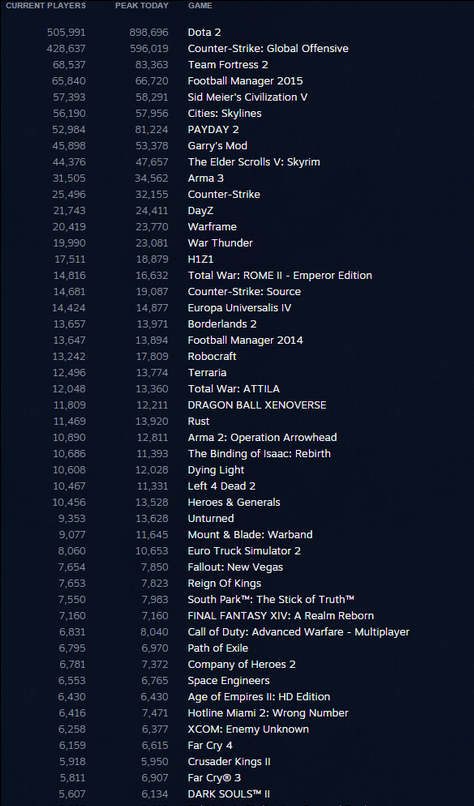Select Dota 2 peak value 898,696
The height and width of the screenshot is (806, 474).
pos(149,32)
